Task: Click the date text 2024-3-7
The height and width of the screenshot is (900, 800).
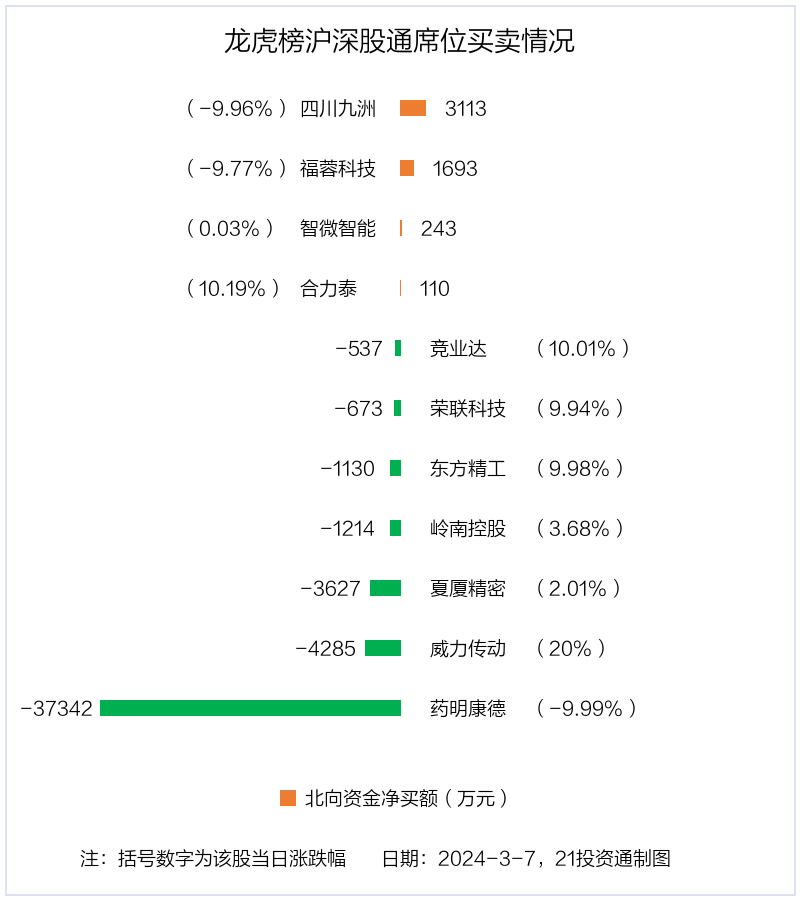Action: point(486,859)
